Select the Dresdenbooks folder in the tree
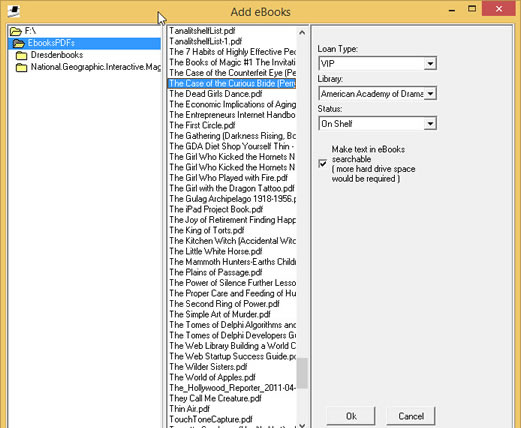 [57, 55]
